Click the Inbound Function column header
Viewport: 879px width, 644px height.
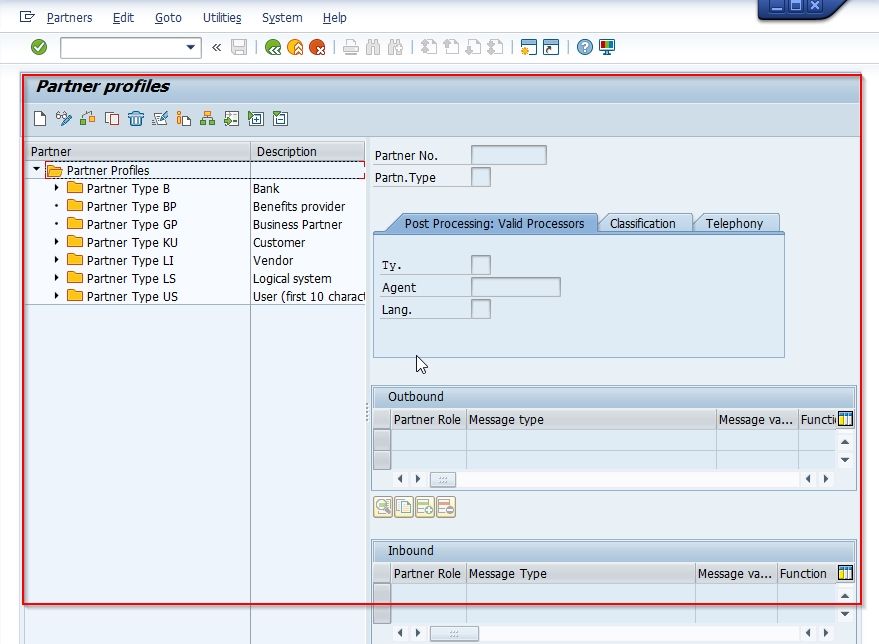pos(807,573)
